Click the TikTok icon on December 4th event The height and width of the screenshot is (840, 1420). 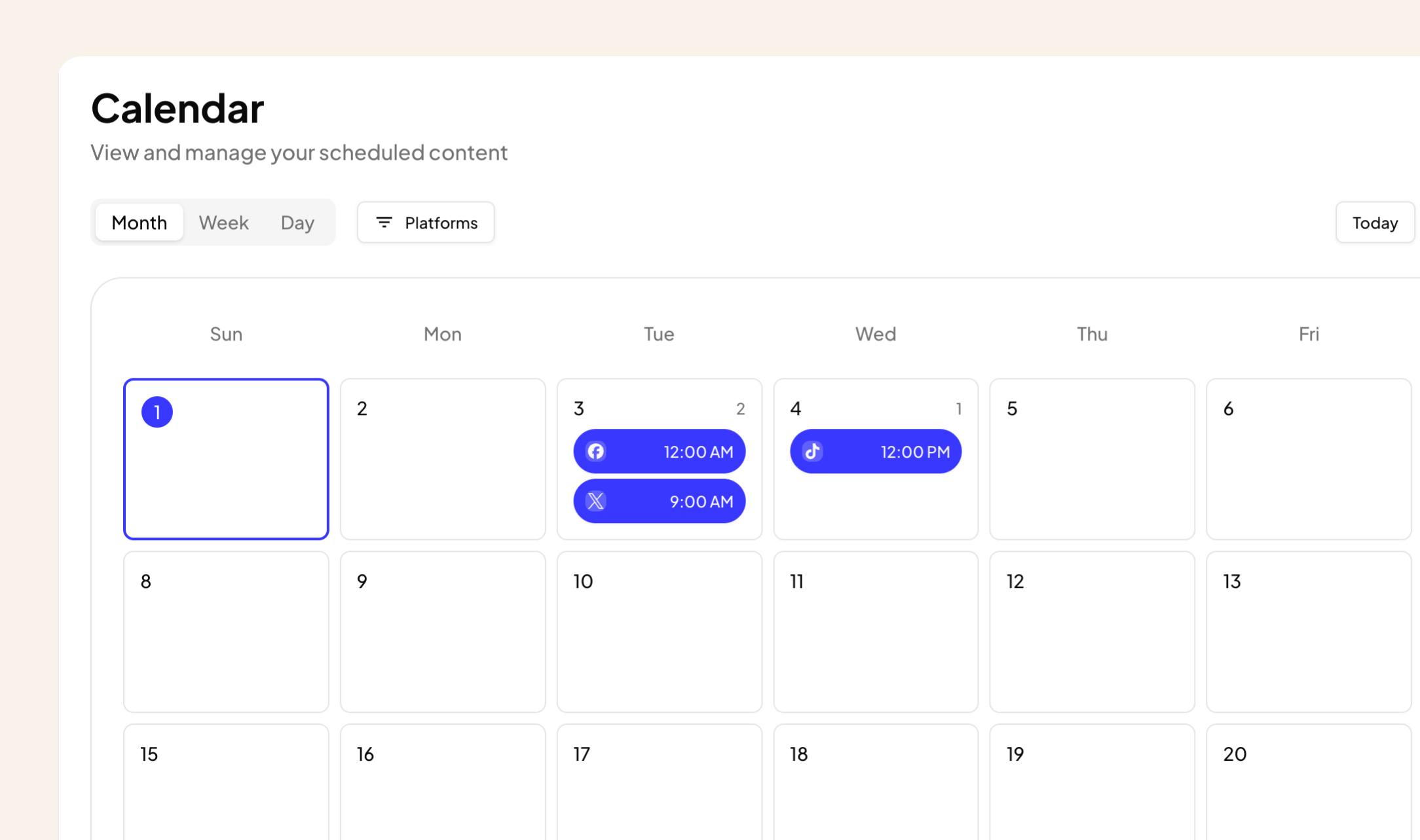(812, 451)
